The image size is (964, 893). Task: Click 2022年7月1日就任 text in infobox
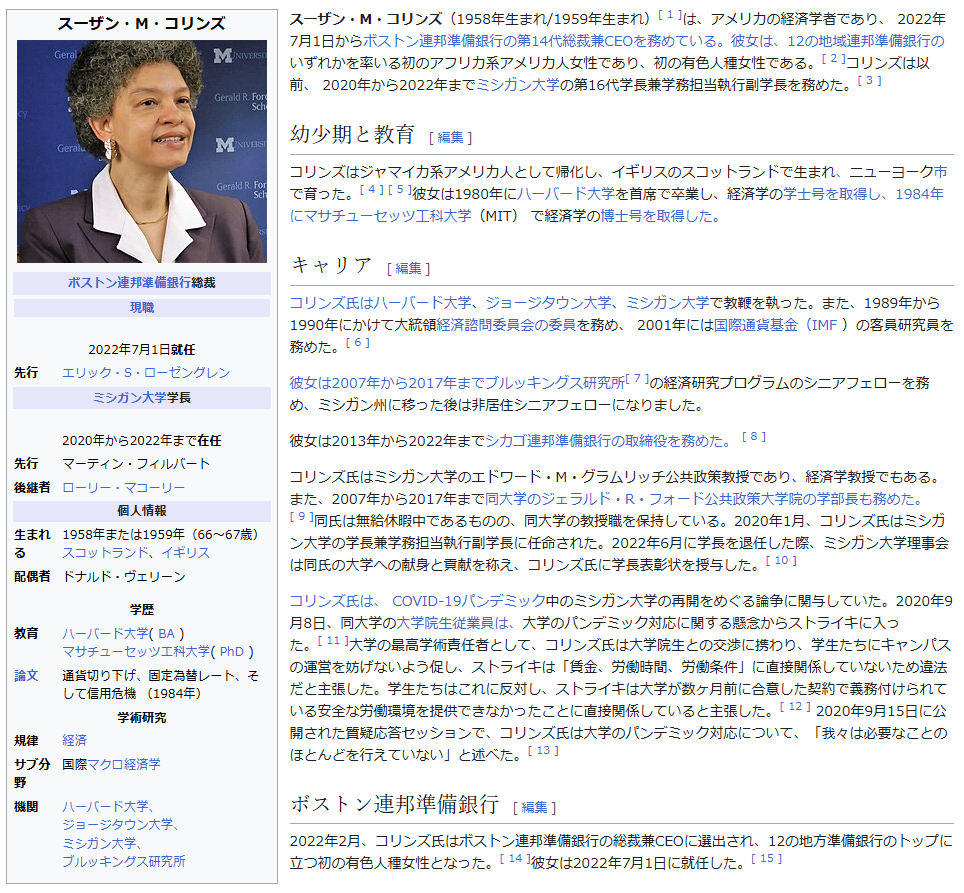(x=141, y=350)
